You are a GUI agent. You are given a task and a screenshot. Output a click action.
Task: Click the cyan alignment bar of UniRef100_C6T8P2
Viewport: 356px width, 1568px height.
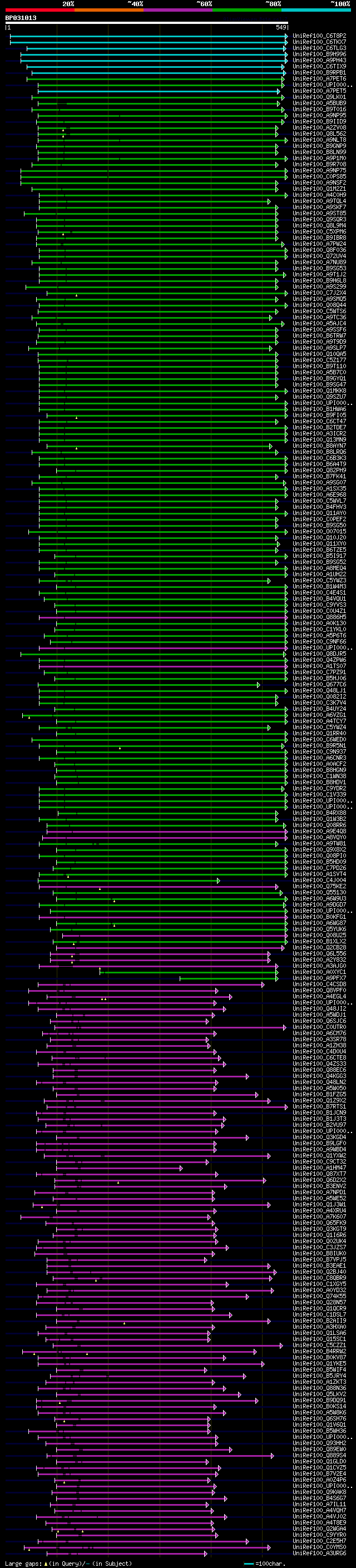[x=149, y=36]
